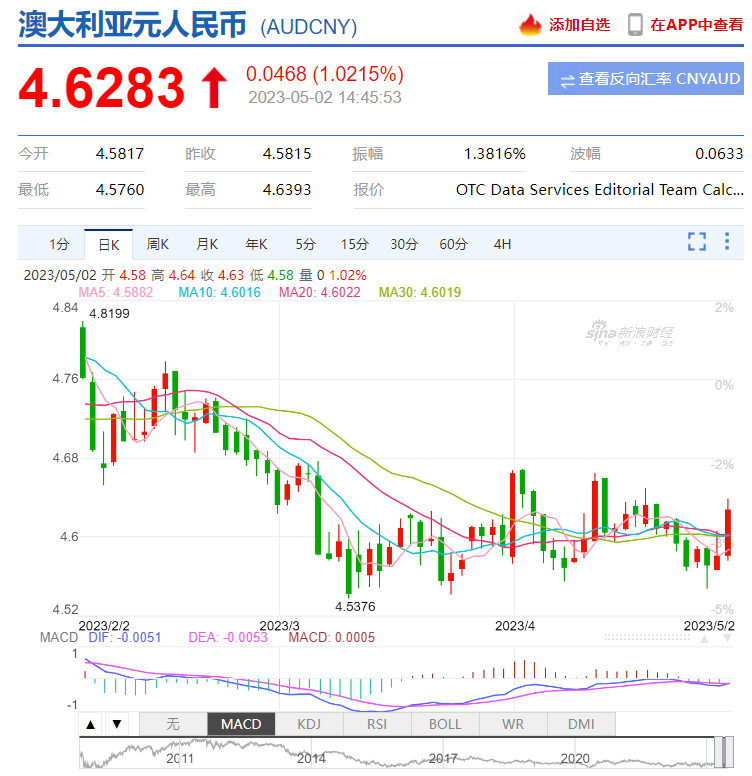Viewport: 752px width, 776px height.
Task: Select the WR indicator button
Action: click(x=513, y=725)
